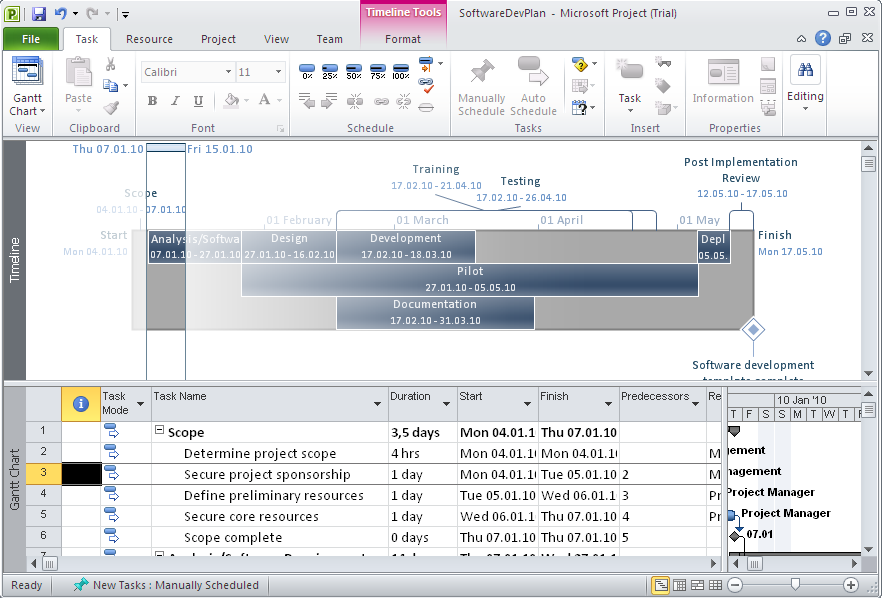Open the font size 11 dropdown

(278, 72)
